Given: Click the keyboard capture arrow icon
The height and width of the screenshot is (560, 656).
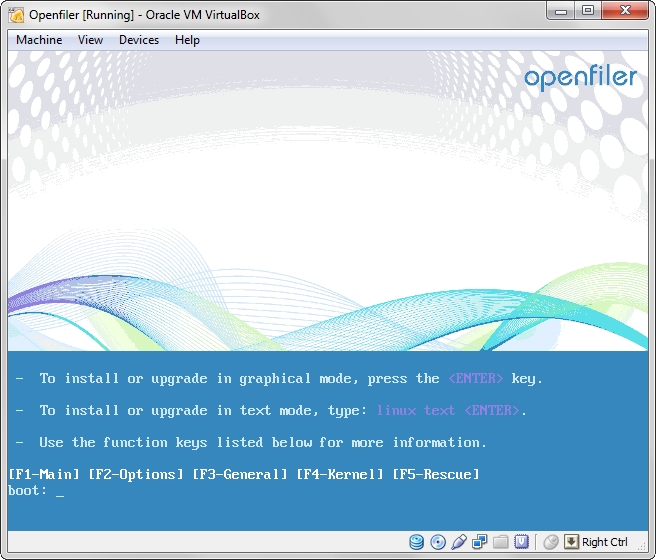Looking at the screenshot, I should [x=571, y=542].
